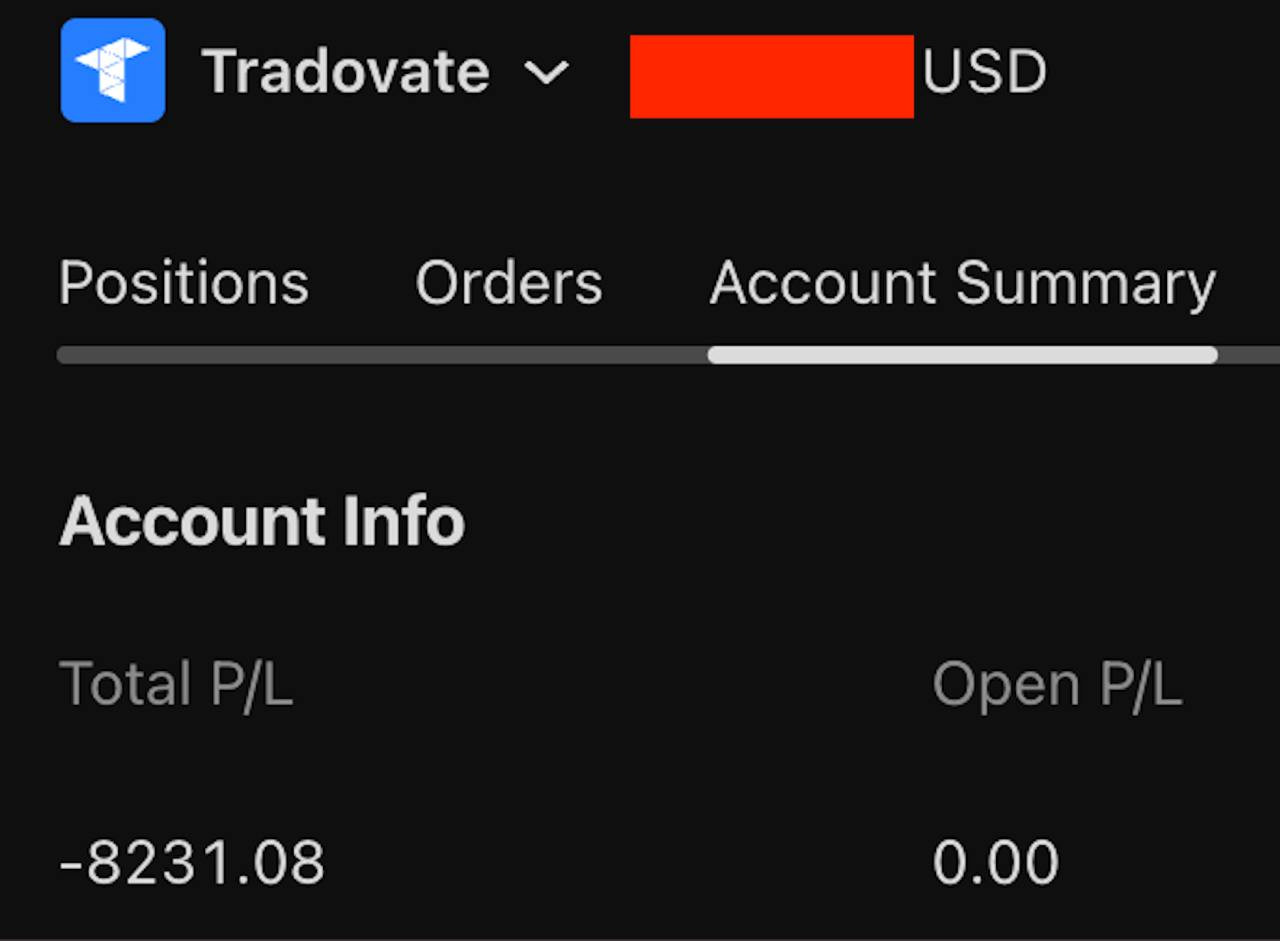Click the Account Info section heading

[262, 521]
